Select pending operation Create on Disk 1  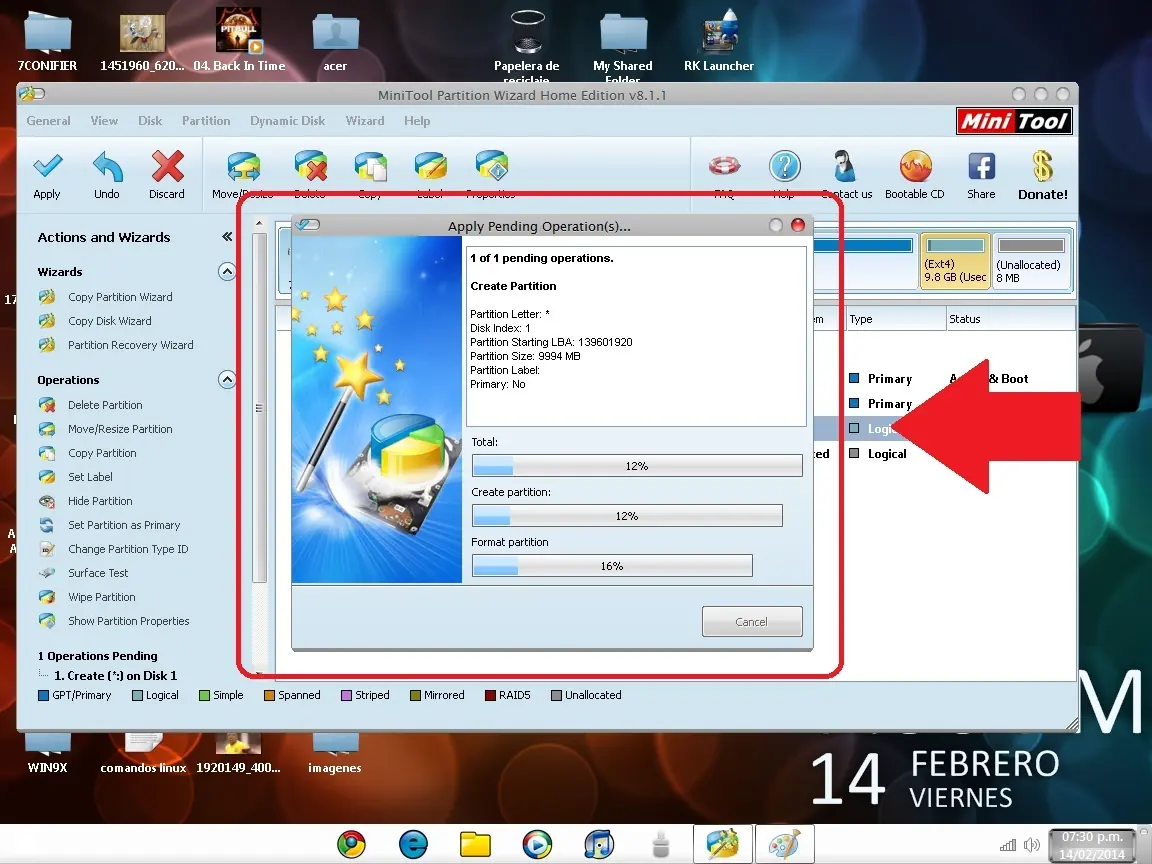click(x=115, y=676)
